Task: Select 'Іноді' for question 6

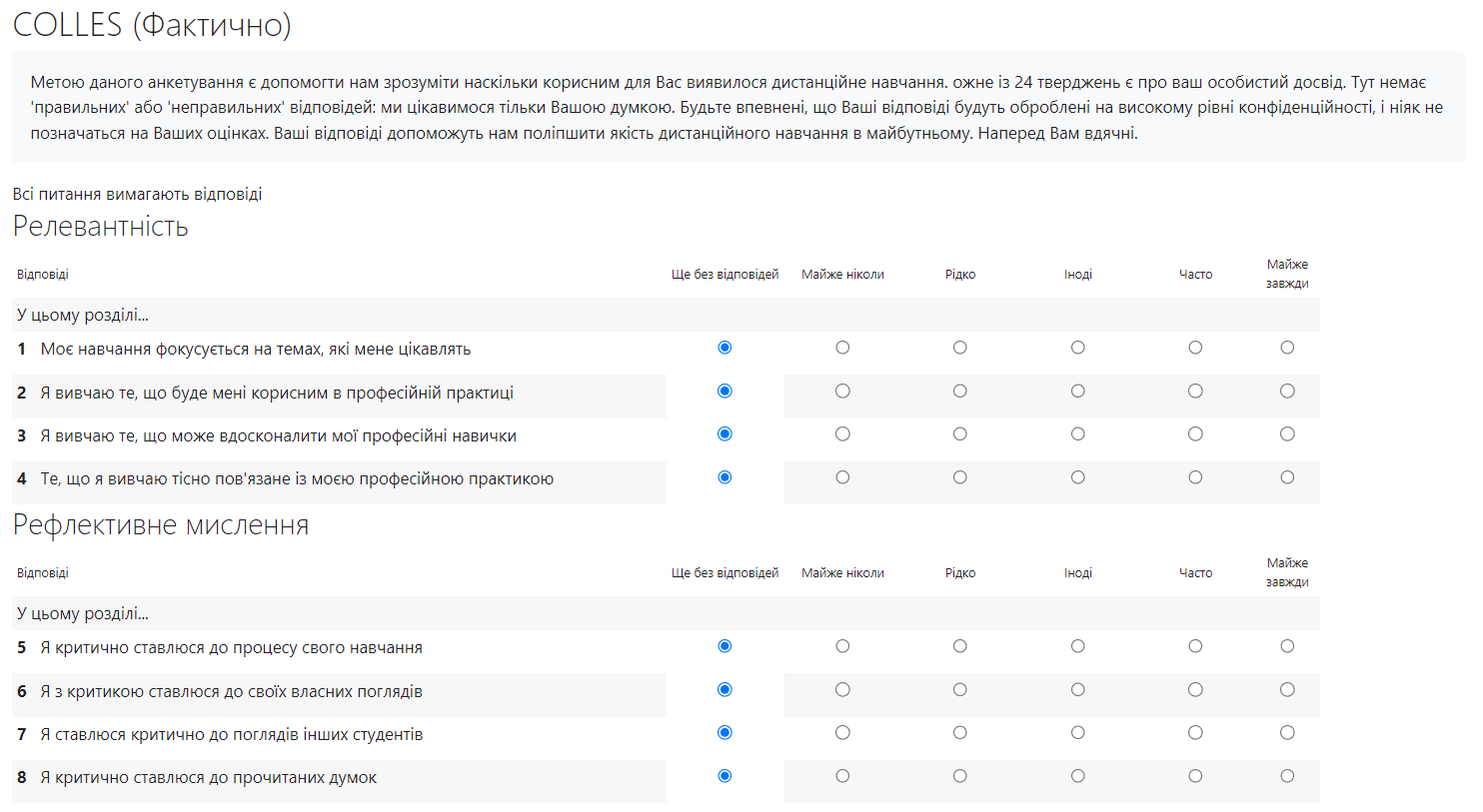Action: (1077, 690)
